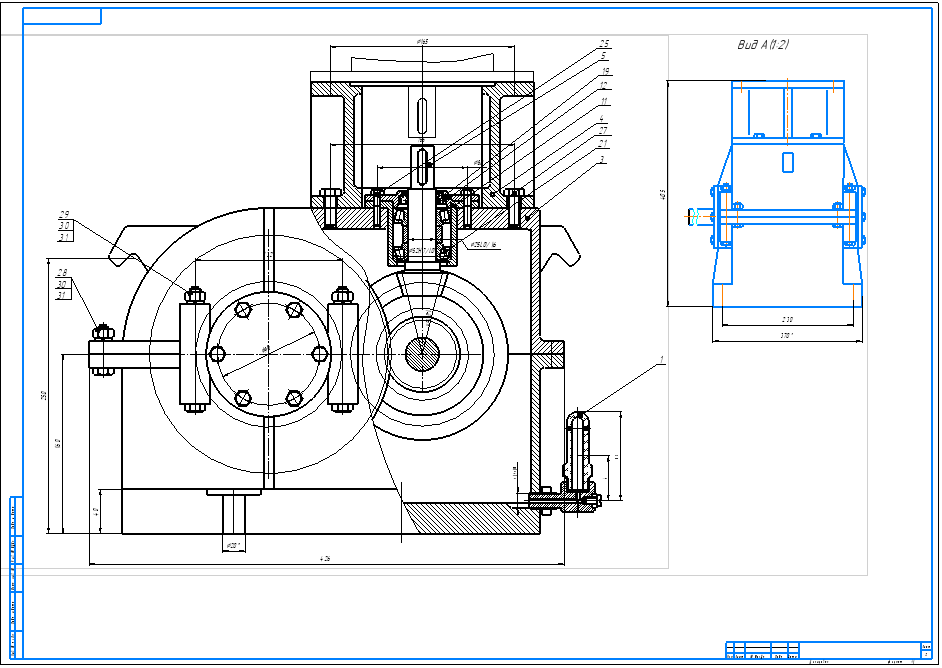Select part callout number 3
Viewport: 942px width, 668px height.
(x=602, y=159)
